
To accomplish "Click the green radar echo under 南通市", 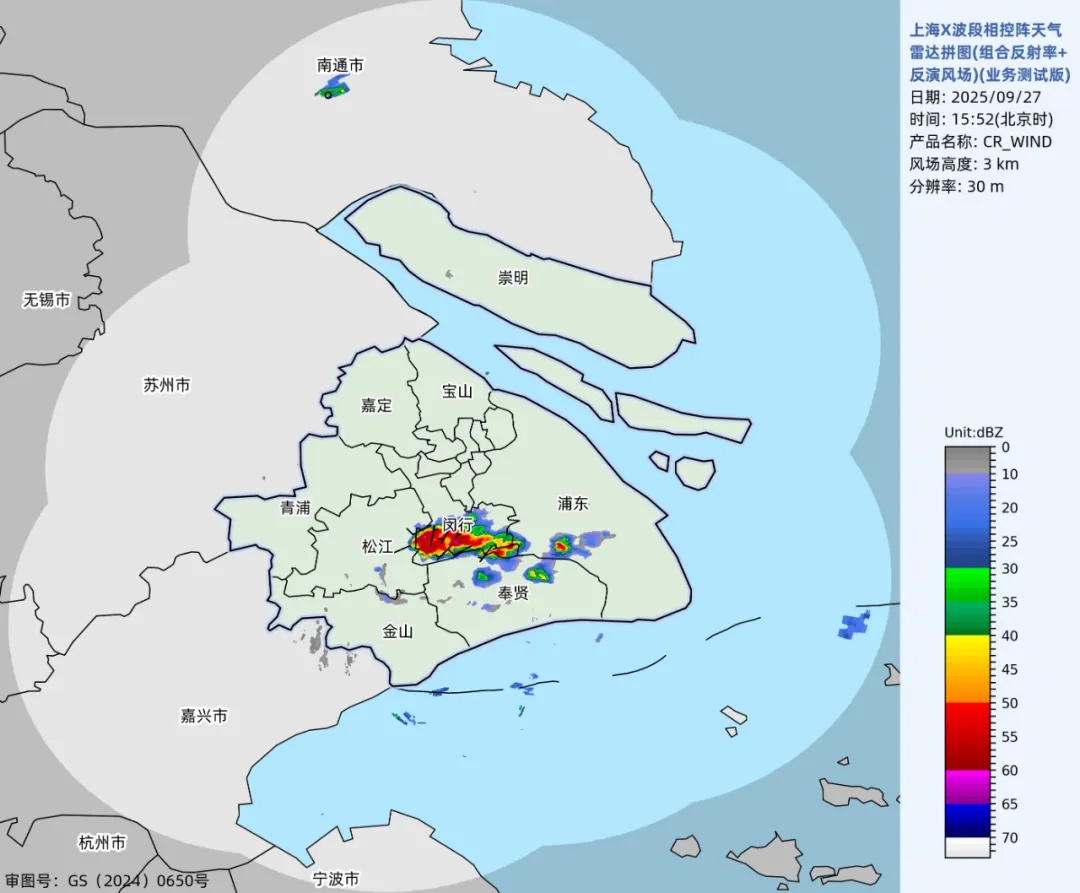I will click(x=331, y=90).
